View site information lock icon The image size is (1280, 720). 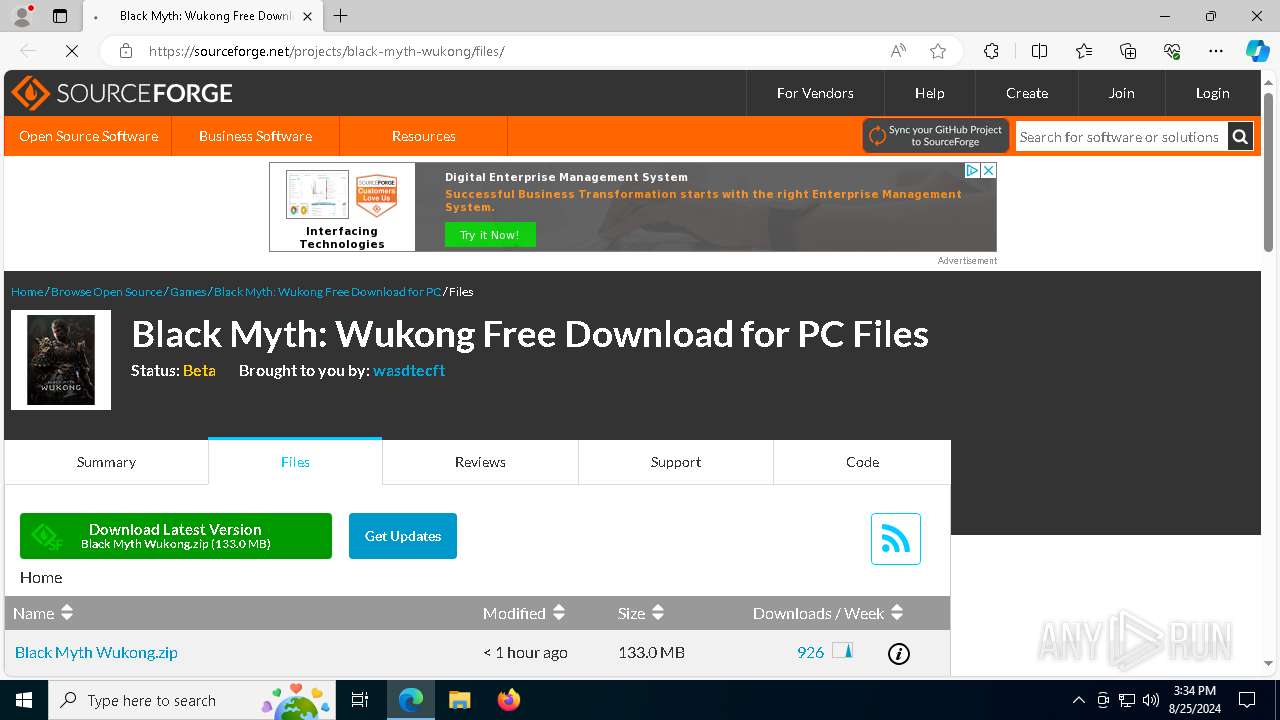tap(126, 51)
